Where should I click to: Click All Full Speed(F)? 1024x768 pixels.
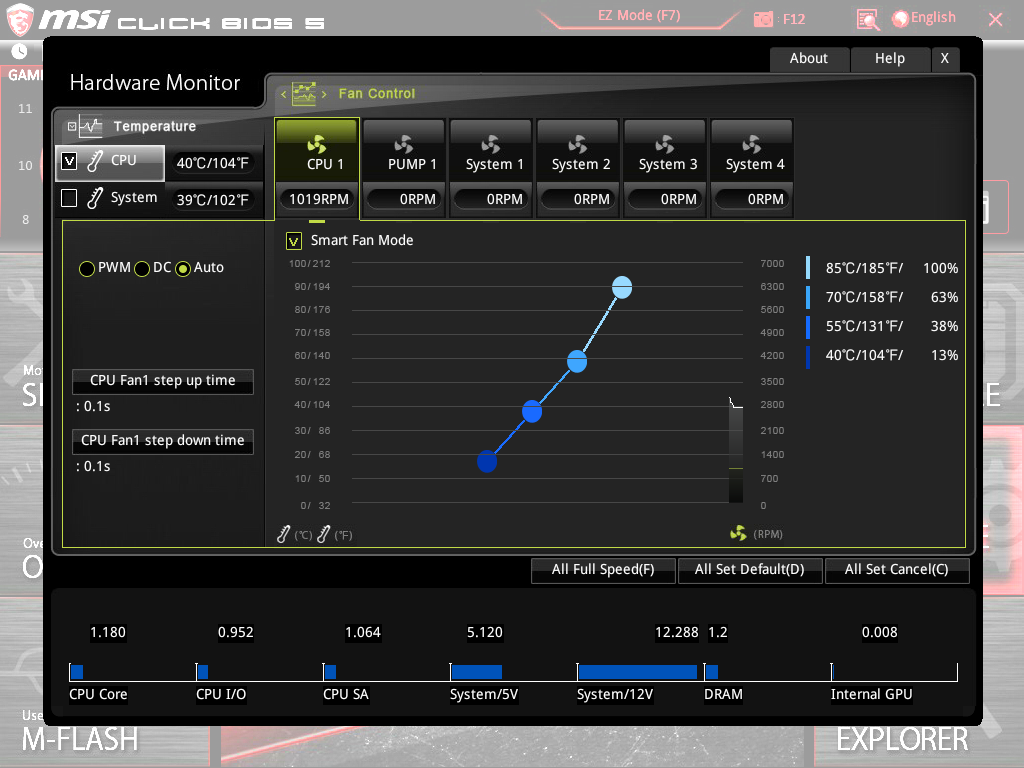pos(603,569)
